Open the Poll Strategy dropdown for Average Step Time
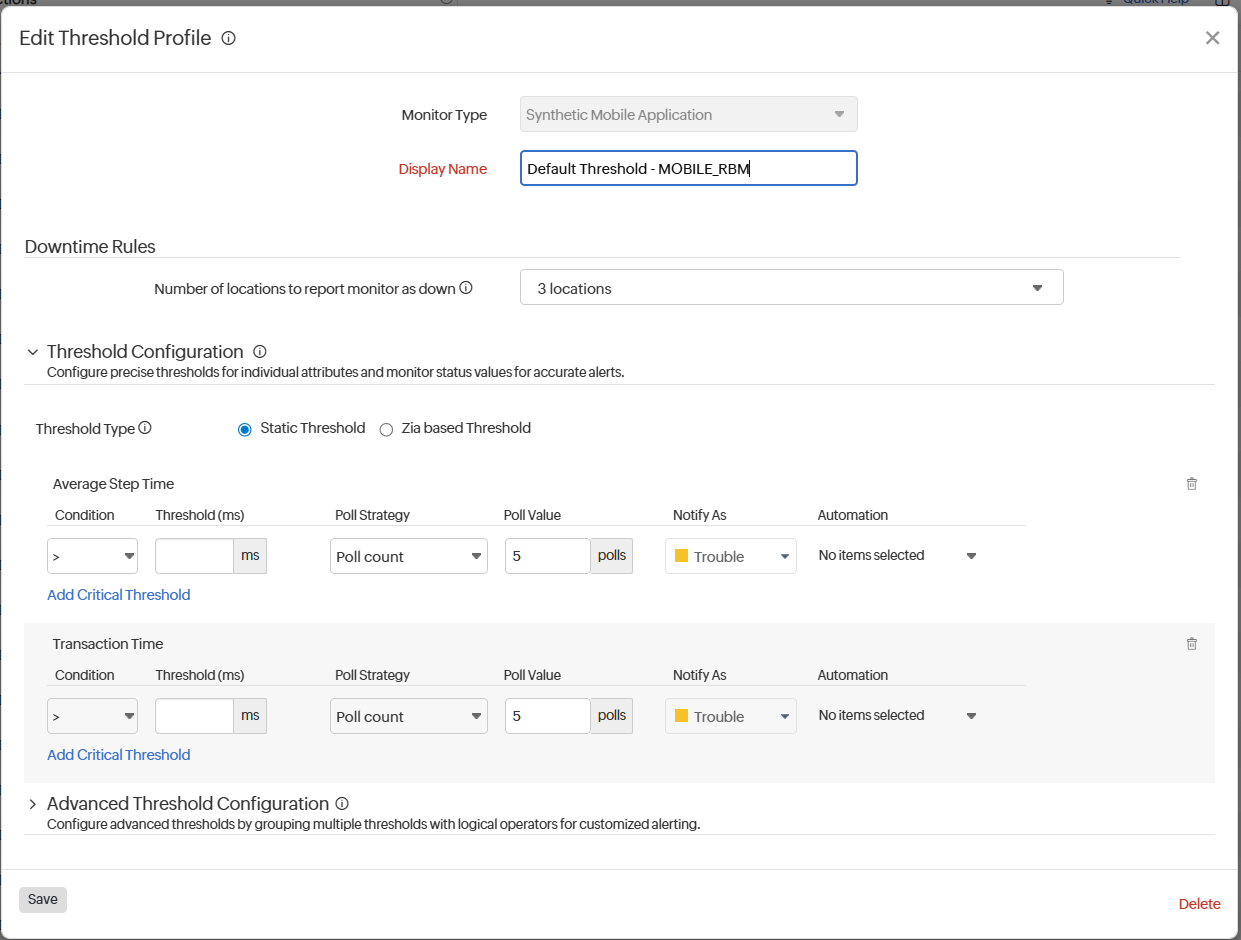This screenshot has width=1241, height=940. click(x=408, y=555)
